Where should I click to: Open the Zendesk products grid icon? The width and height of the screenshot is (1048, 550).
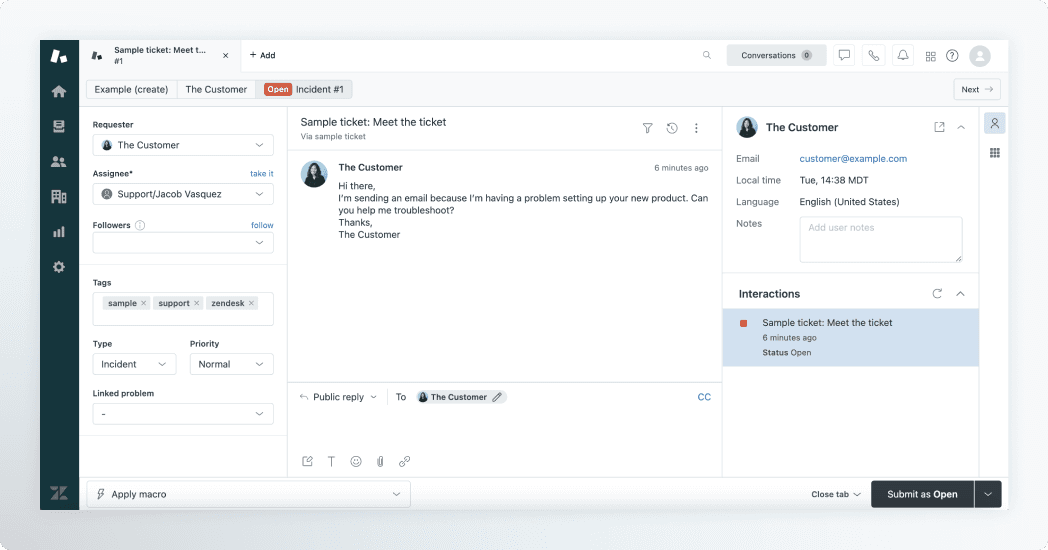coord(930,56)
